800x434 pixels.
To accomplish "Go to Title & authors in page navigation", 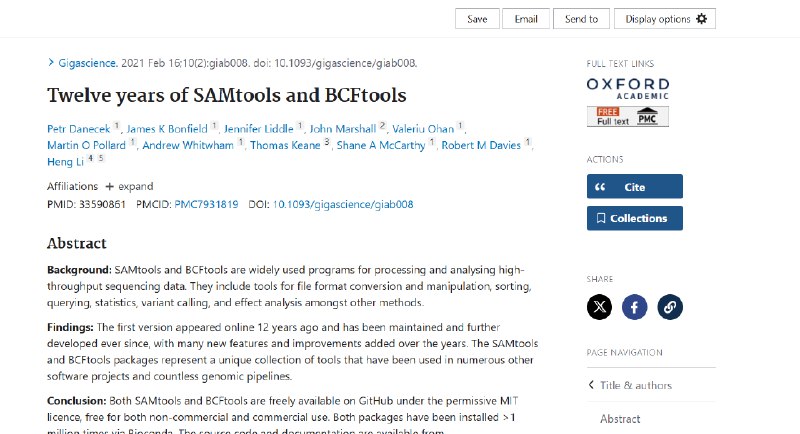I will pos(636,385).
